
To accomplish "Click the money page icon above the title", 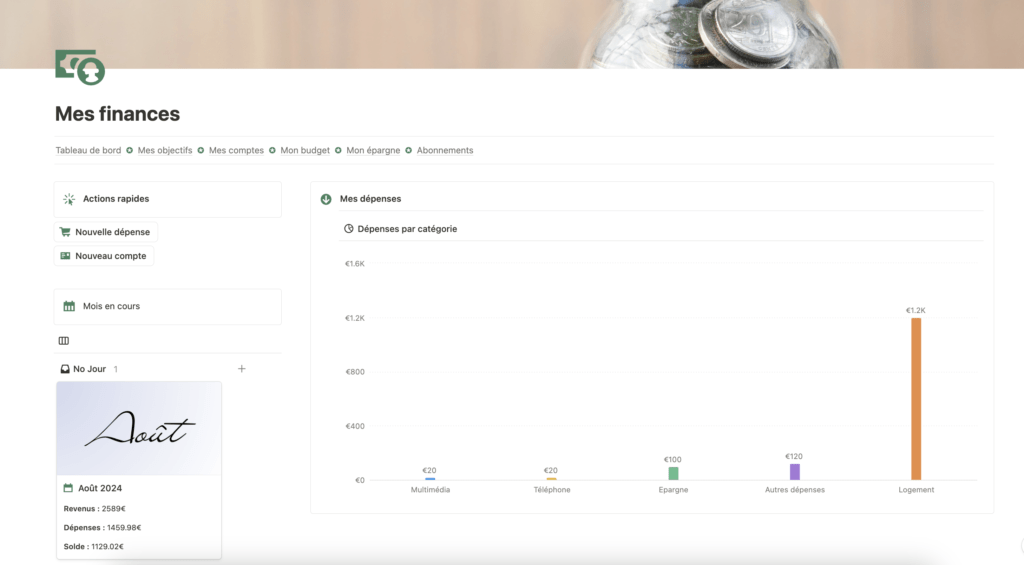I will point(80,67).
